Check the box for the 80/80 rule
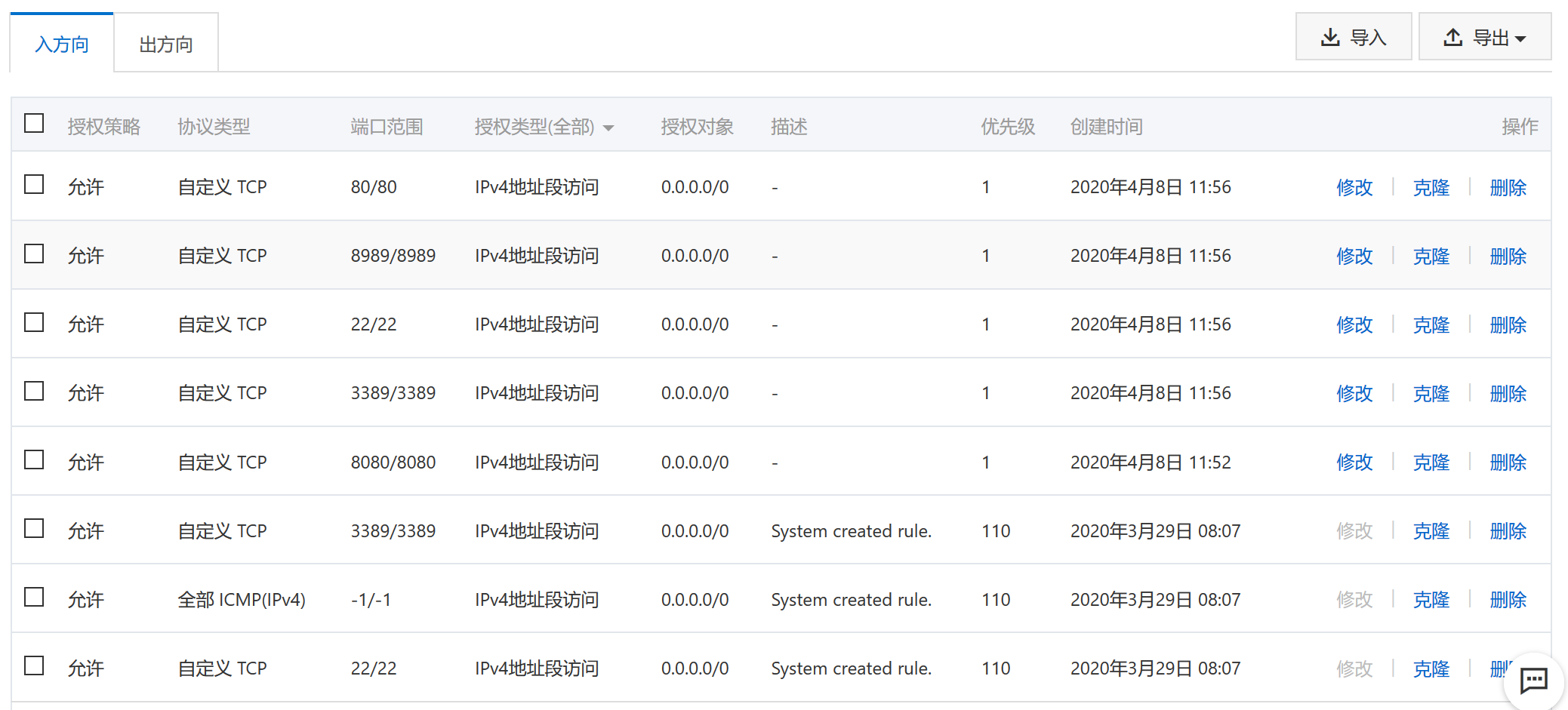 (34, 184)
